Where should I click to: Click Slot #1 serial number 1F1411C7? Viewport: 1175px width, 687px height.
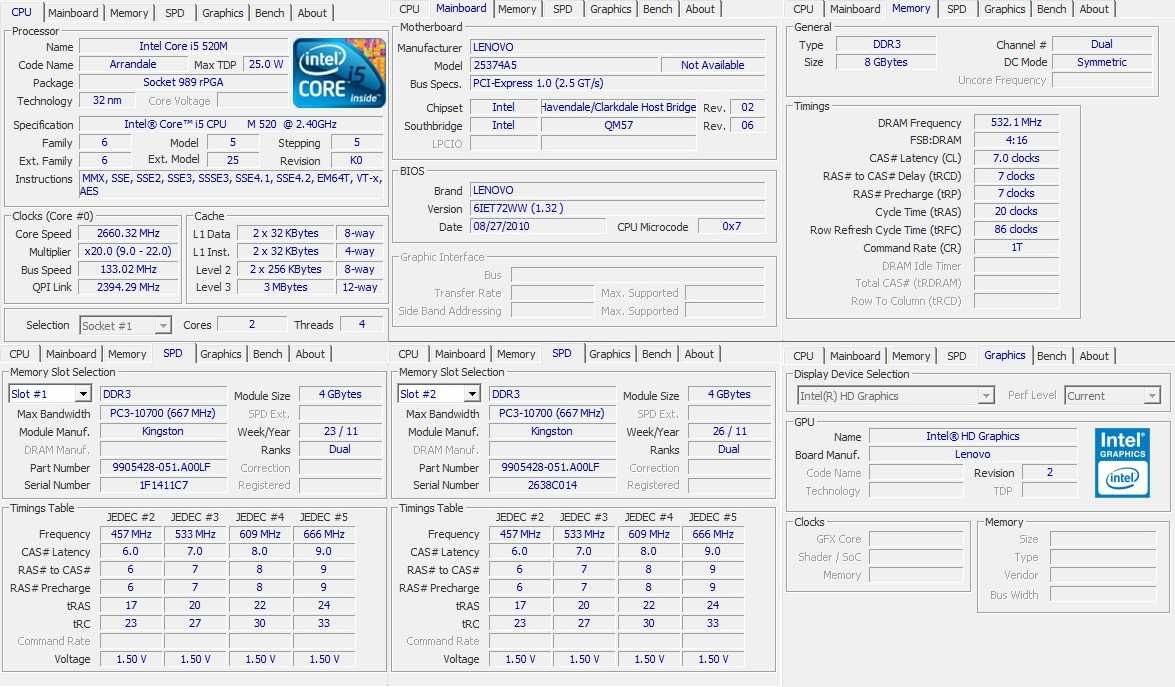(163, 485)
